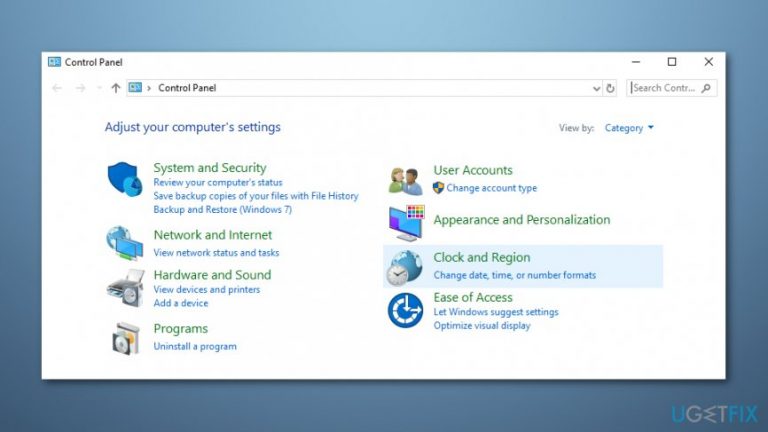The height and width of the screenshot is (432, 768).
Task: Click Change date, time, or number formats
Action: (x=514, y=275)
